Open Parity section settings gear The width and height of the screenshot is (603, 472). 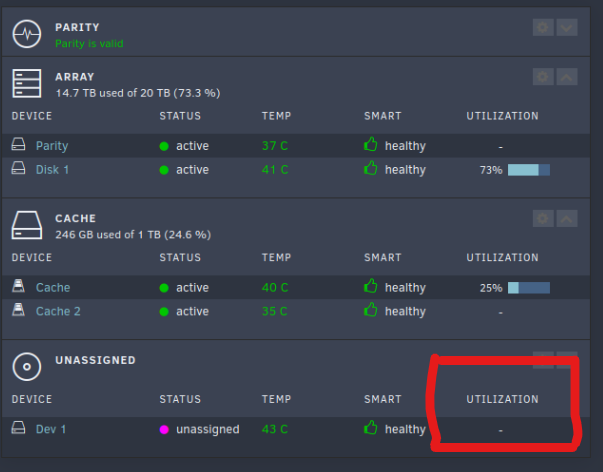point(543,27)
